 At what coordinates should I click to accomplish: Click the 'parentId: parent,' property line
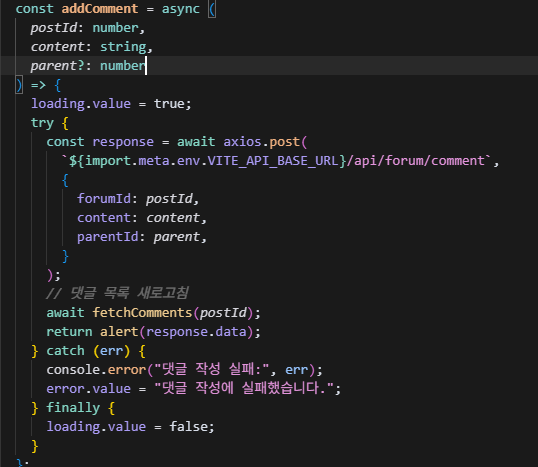[142, 237]
